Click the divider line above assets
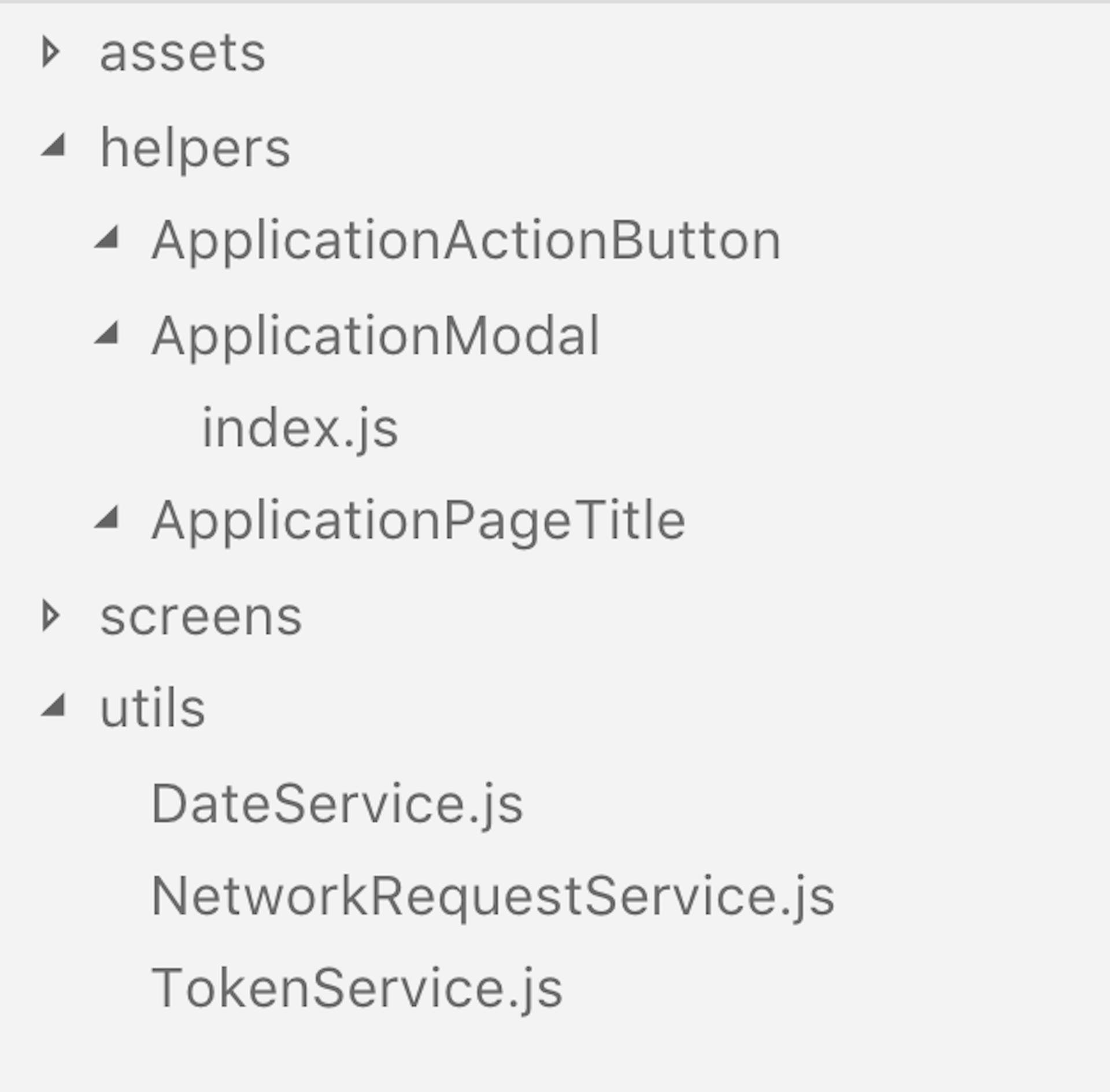This screenshot has height=1092, width=1110. coord(555,2)
